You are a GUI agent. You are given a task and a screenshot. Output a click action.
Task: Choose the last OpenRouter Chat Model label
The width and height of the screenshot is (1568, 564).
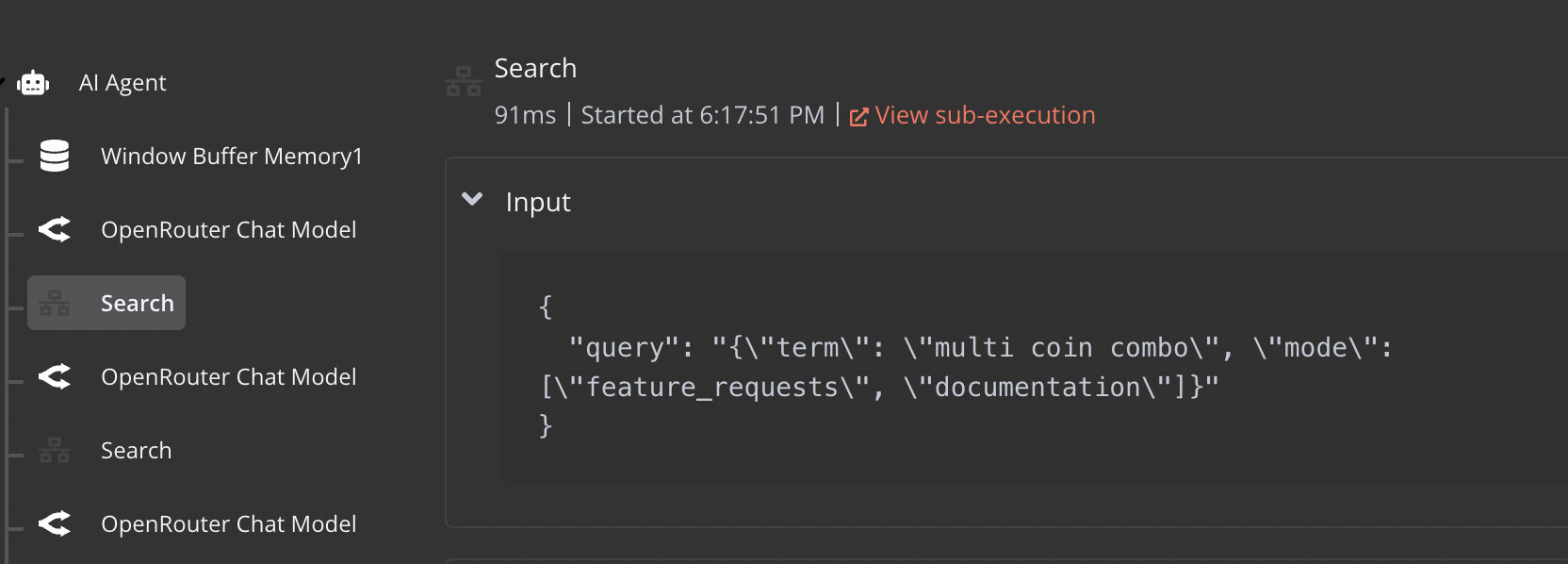pyautogui.click(x=229, y=523)
